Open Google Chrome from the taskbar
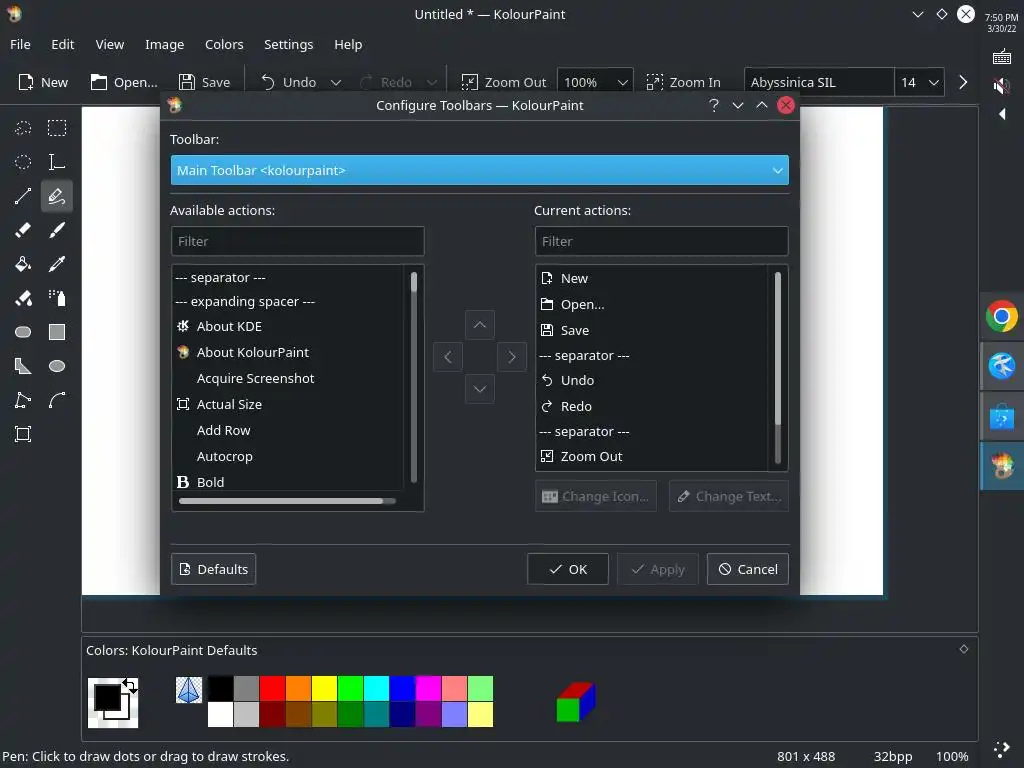 1001,317
